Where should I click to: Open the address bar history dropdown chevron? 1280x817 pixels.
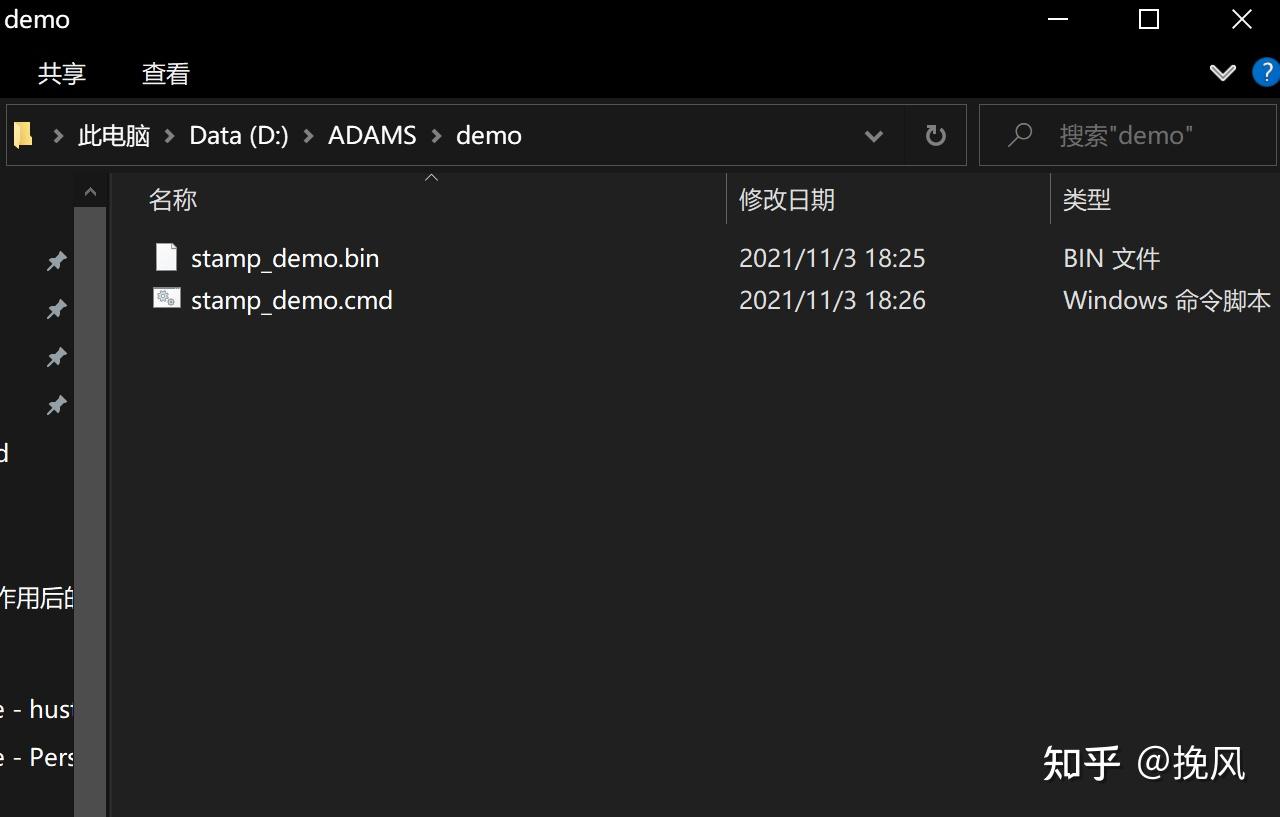[873, 135]
